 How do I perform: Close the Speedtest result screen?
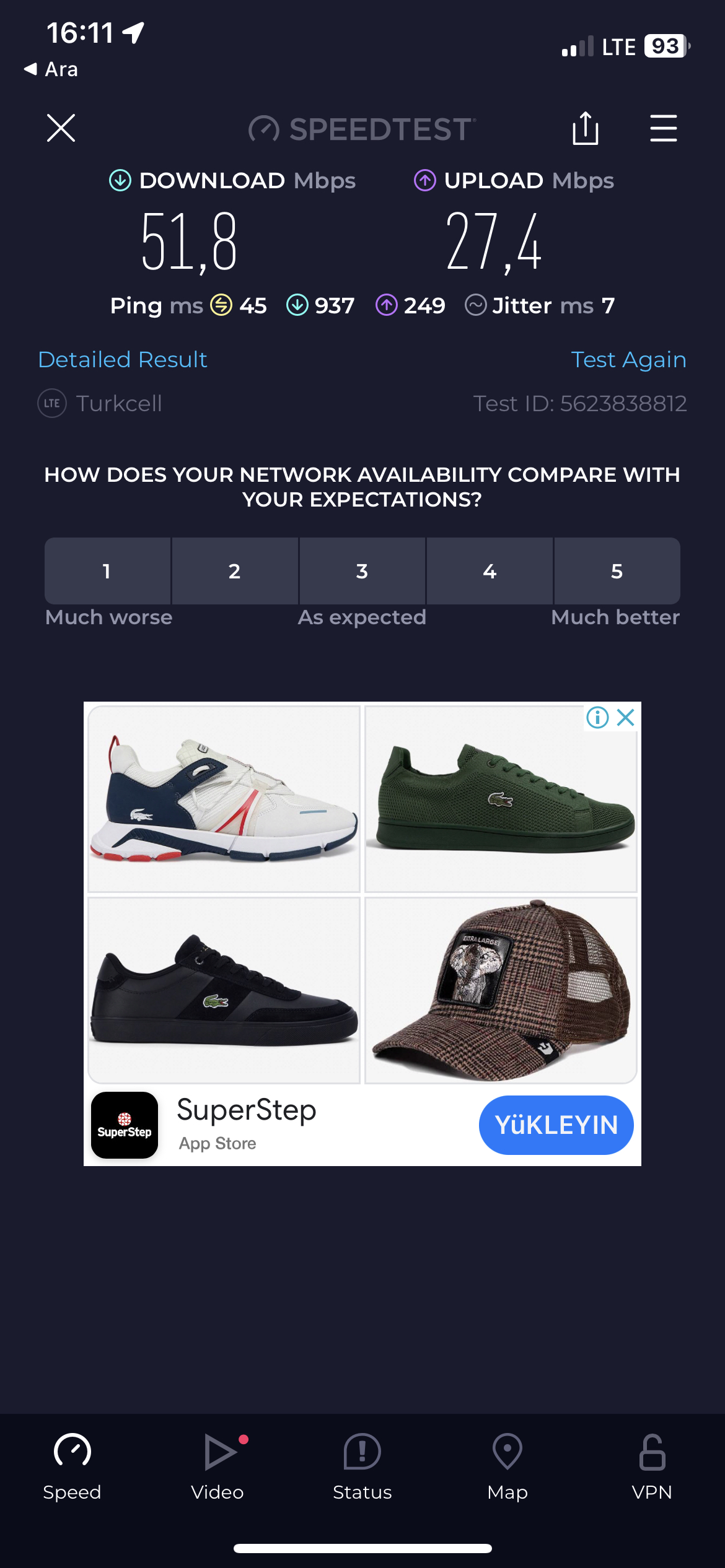(61, 128)
